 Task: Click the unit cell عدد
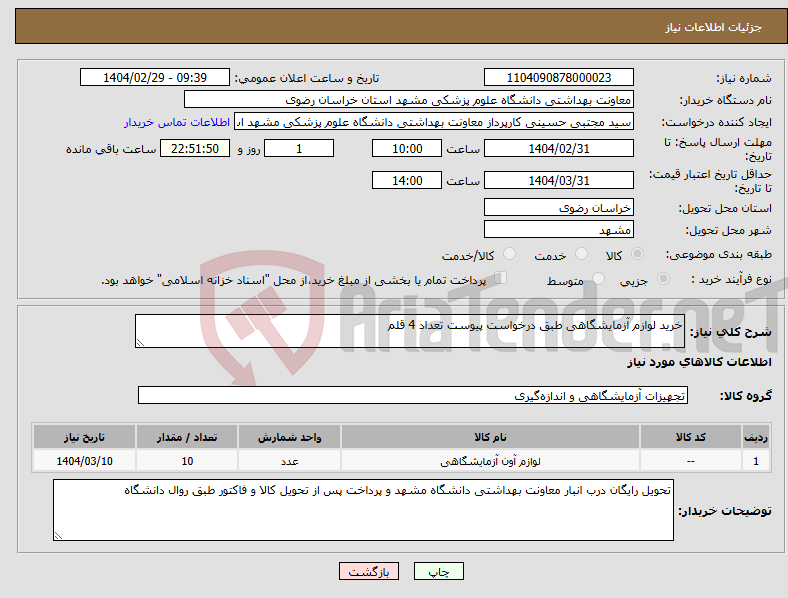pos(289,461)
